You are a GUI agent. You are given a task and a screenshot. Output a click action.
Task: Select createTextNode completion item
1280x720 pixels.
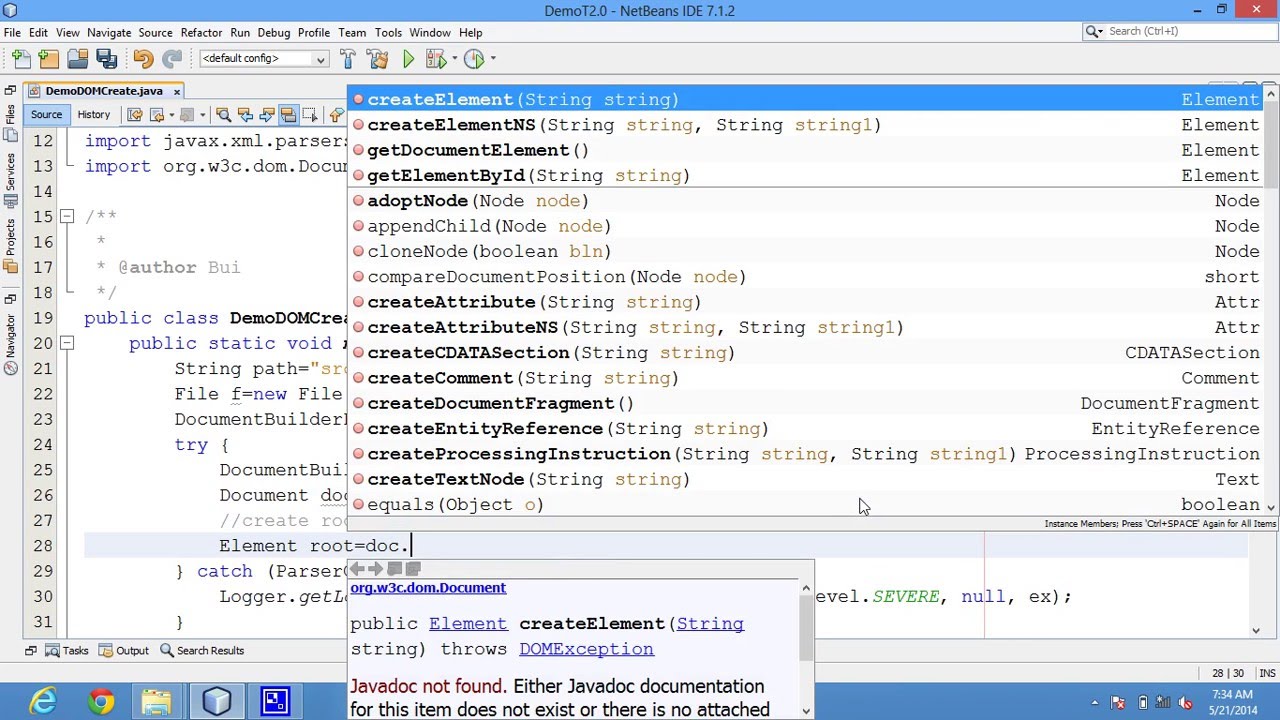(805, 479)
